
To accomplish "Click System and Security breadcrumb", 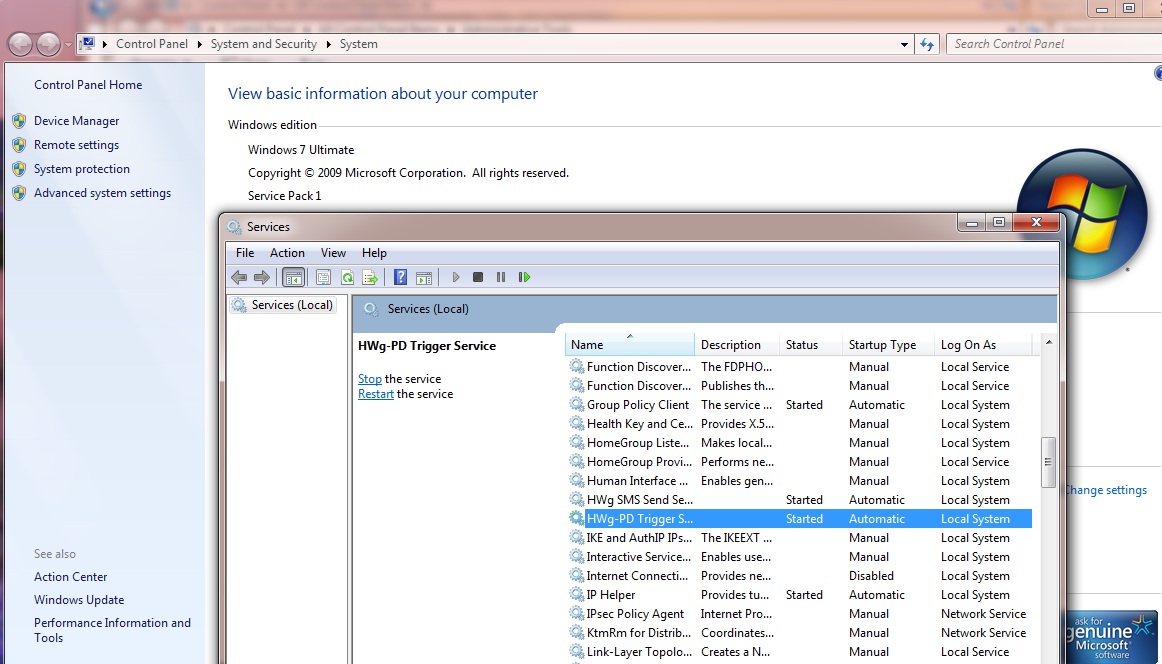I will pos(264,44).
